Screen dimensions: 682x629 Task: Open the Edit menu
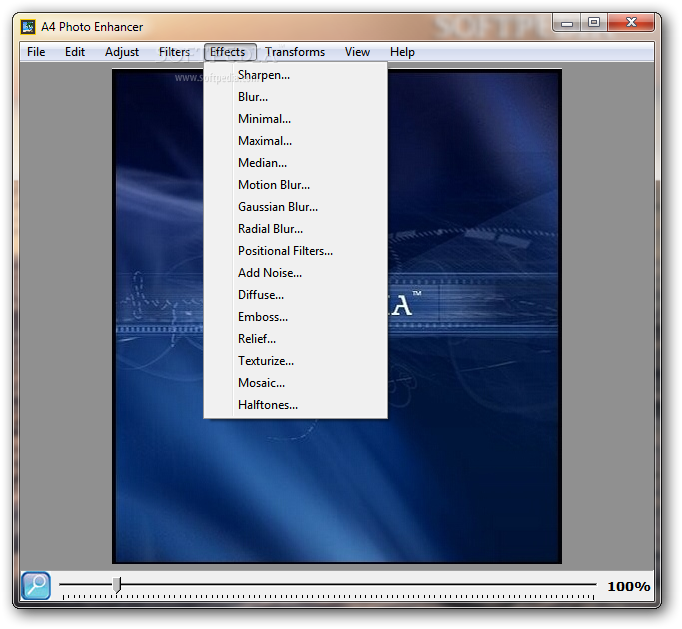pyautogui.click(x=75, y=52)
